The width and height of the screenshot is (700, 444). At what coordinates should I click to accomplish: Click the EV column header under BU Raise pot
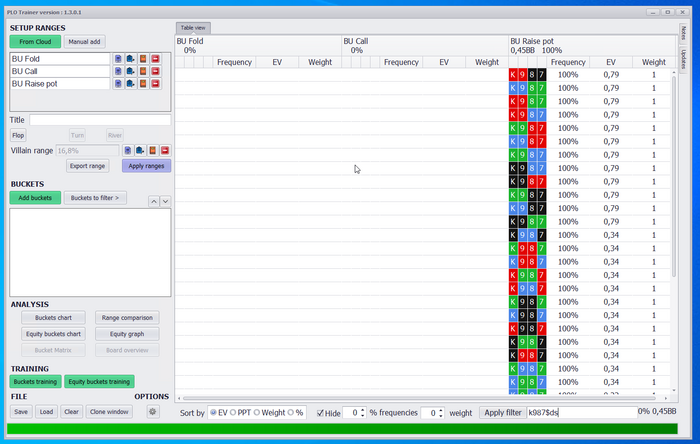(x=611, y=62)
